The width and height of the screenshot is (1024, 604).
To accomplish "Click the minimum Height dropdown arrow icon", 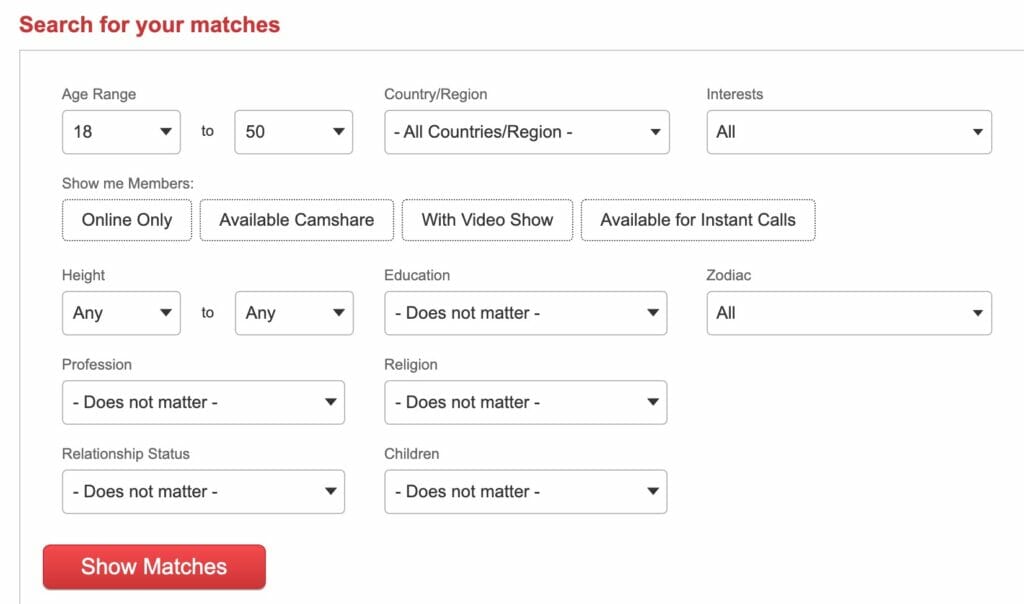I will tap(165, 313).
